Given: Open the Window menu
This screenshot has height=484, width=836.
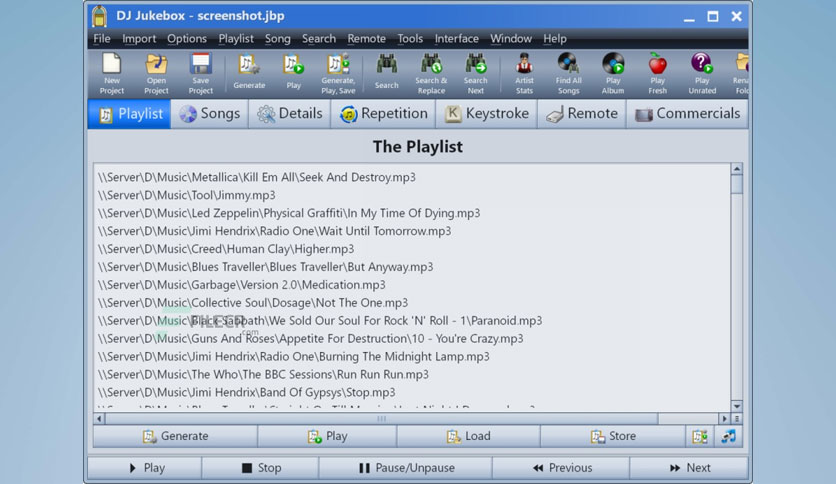Looking at the screenshot, I should coord(511,39).
